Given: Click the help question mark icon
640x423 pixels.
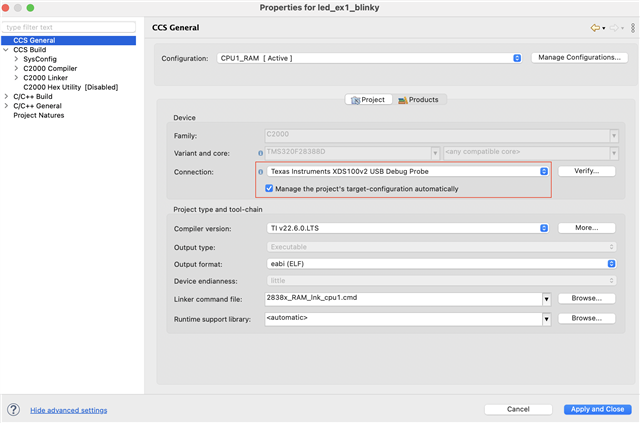Looking at the screenshot, I should click(x=14, y=409).
